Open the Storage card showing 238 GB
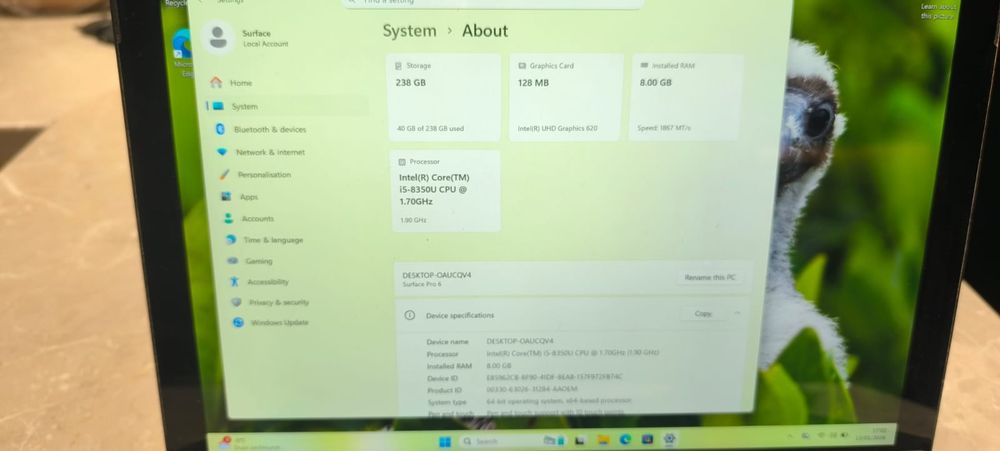Viewport: 1000px width, 451px height. pyautogui.click(x=445, y=98)
